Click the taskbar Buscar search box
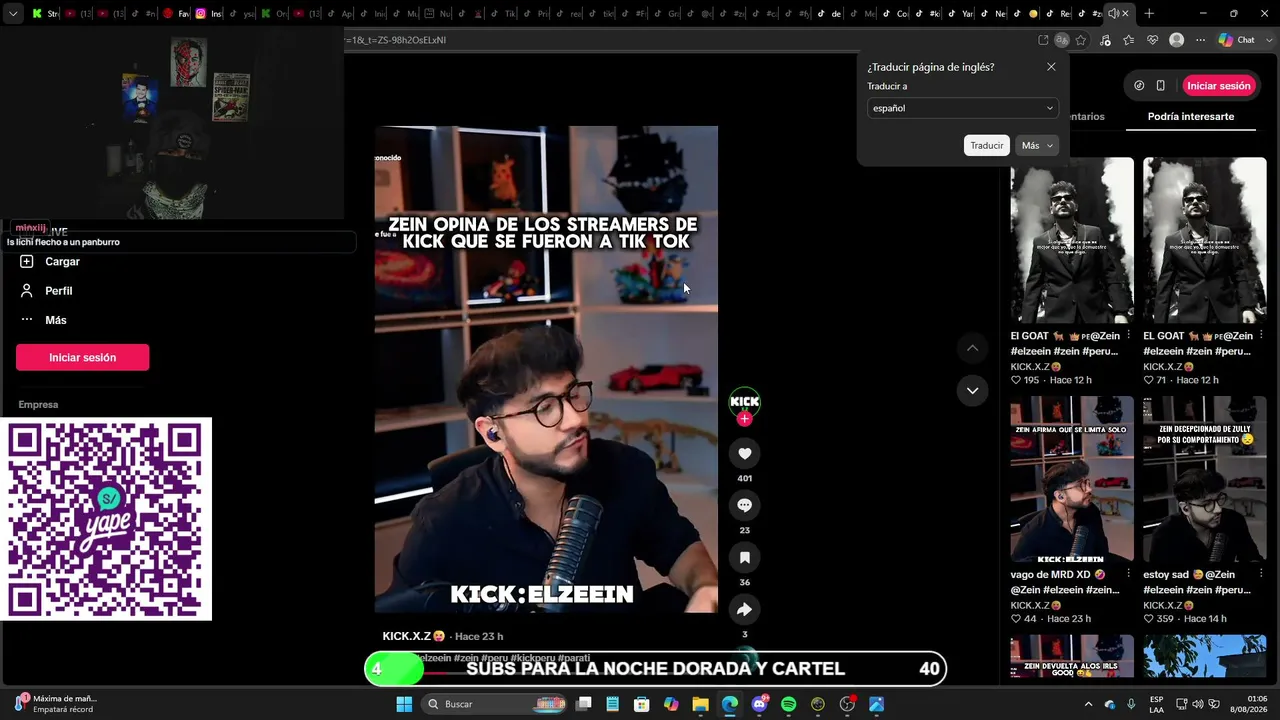 pyautogui.click(x=496, y=704)
